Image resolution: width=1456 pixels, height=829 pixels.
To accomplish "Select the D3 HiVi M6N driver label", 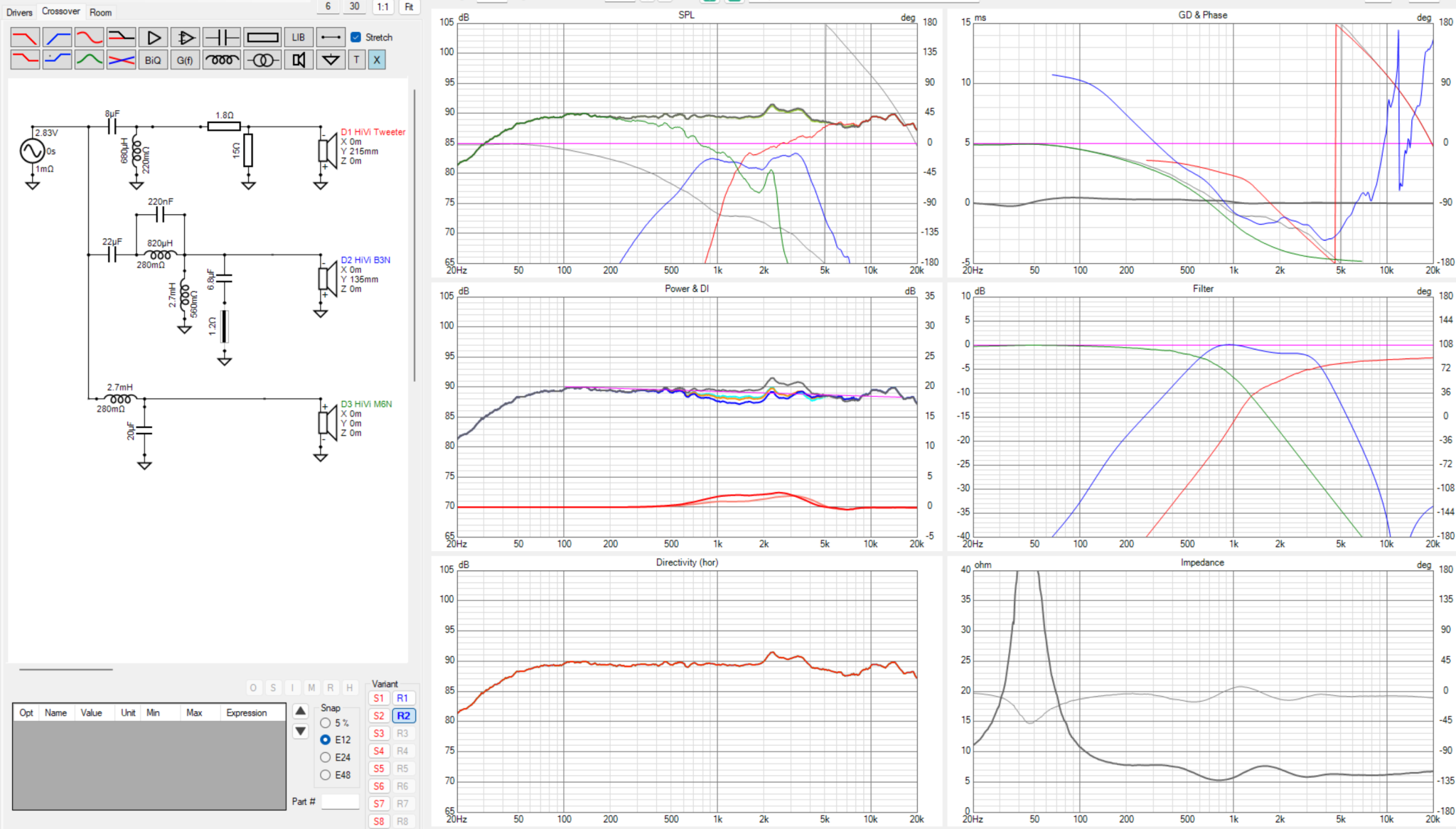I will (366, 404).
